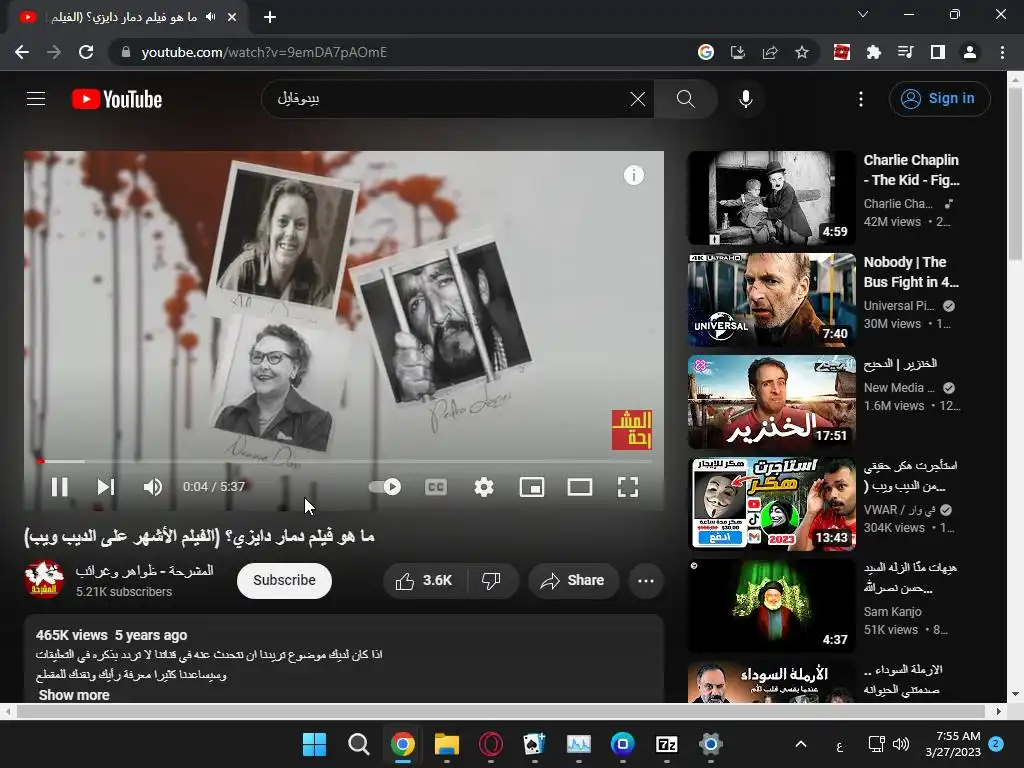The width and height of the screenshot is (1024, 768).
Task: Open Sam Kanjo video thumbnail
Action: (771, 605)
